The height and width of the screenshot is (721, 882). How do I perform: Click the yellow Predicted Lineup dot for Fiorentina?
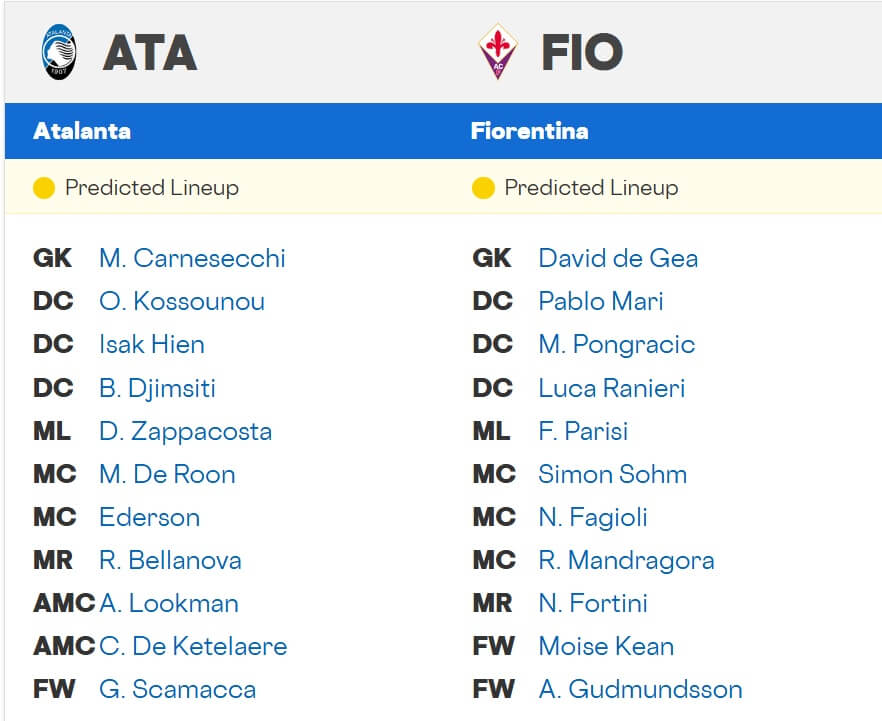482,187
